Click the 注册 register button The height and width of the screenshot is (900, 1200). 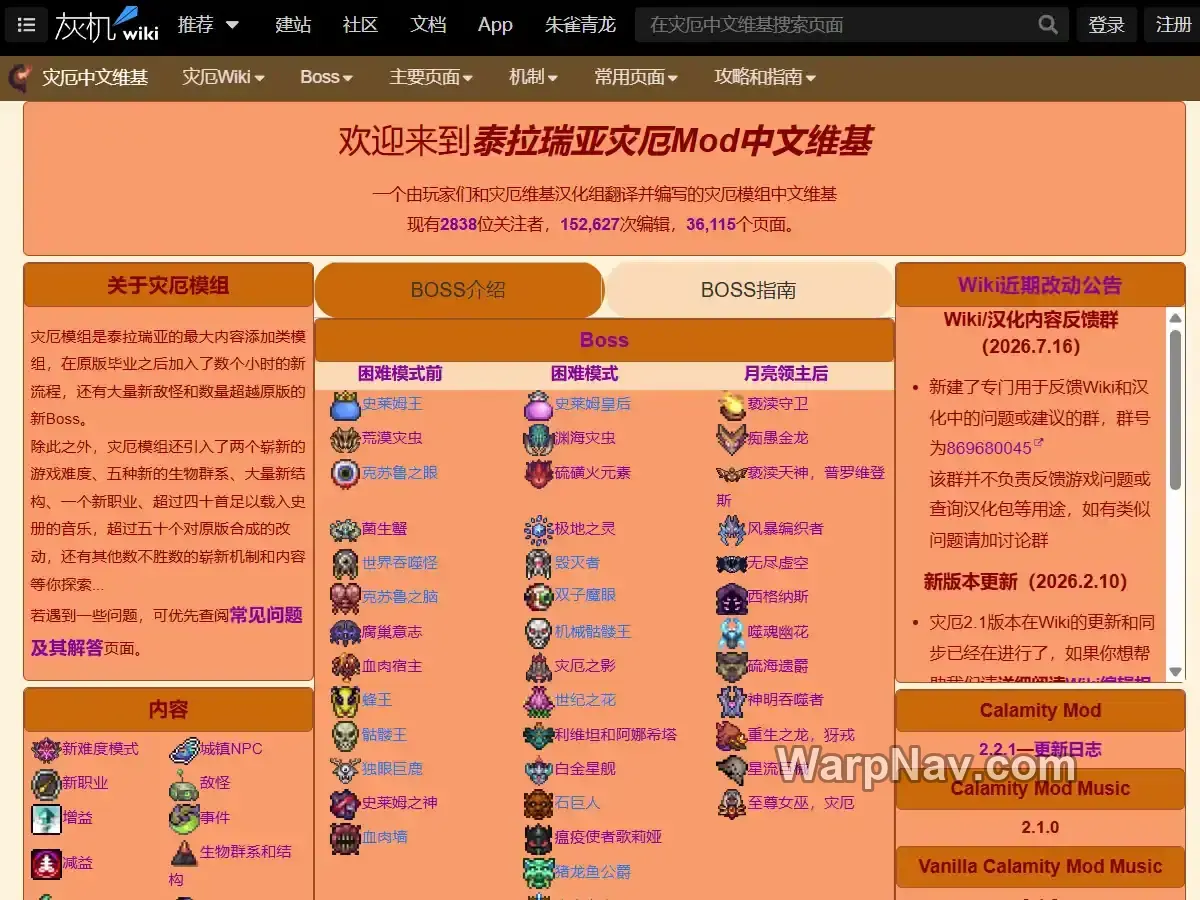click(1172, 25)
